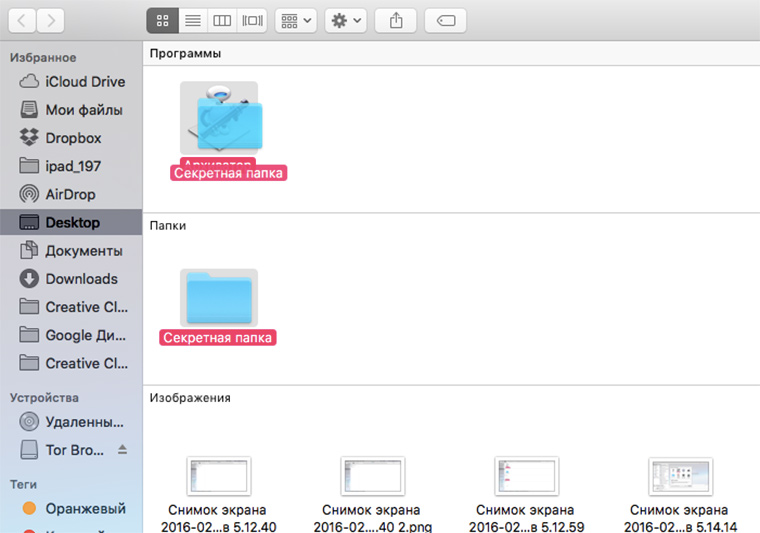Open first Creative Cl... folder in sidebar
The image size is (760, 533).
(x=71, y=307)
